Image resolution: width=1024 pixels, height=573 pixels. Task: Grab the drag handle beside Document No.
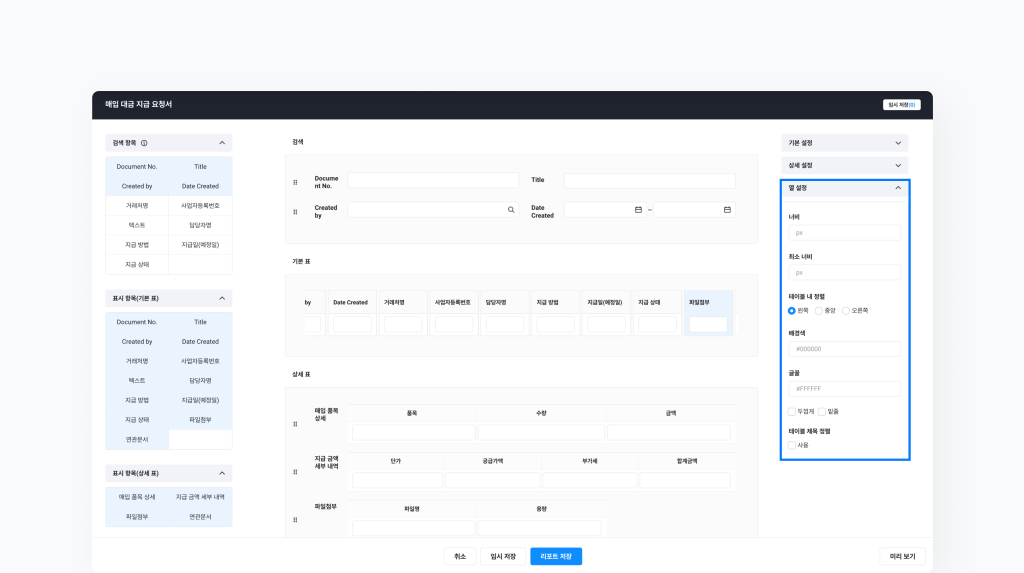tap(295, 182)
